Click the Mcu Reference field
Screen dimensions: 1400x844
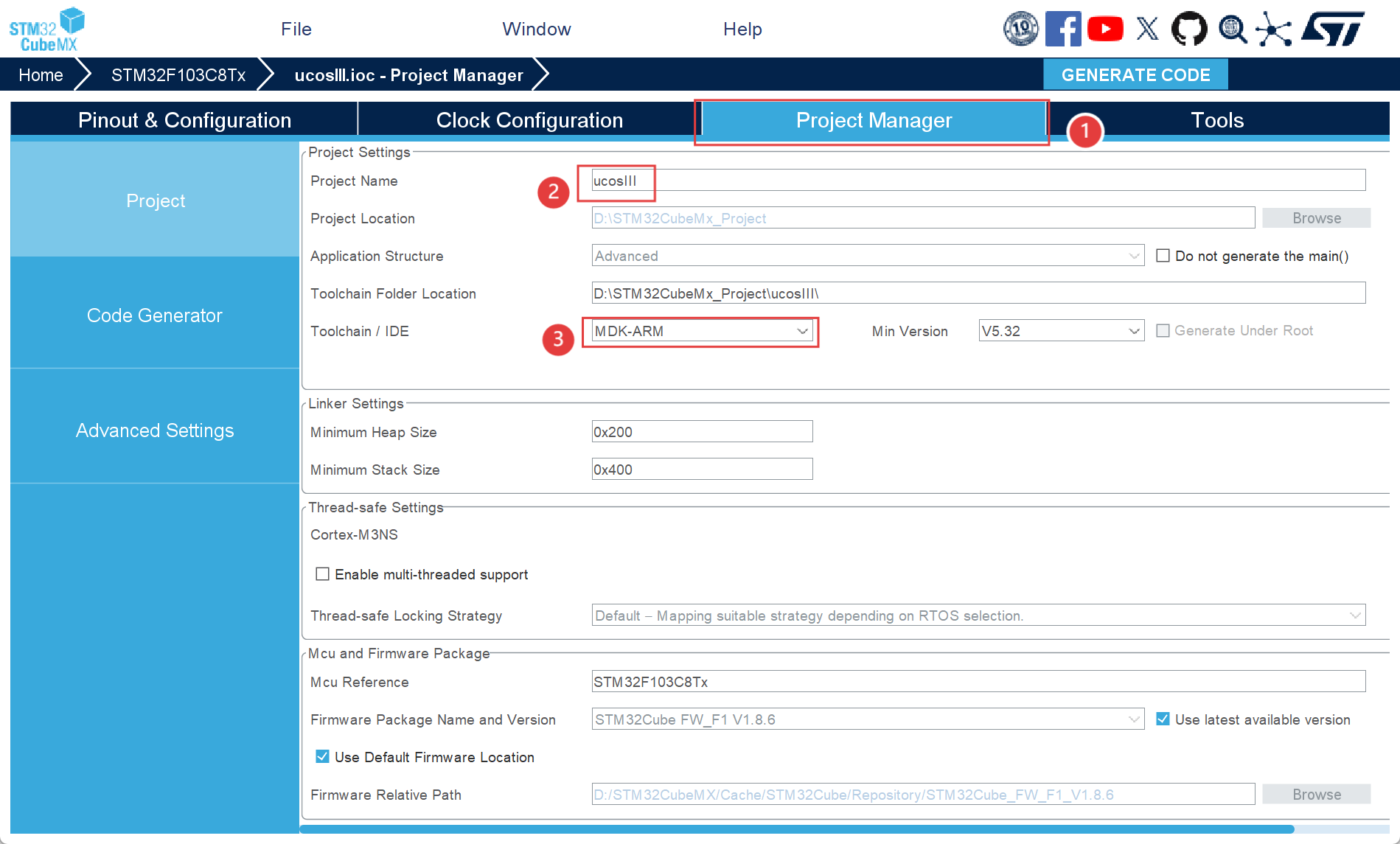[978, 682]
